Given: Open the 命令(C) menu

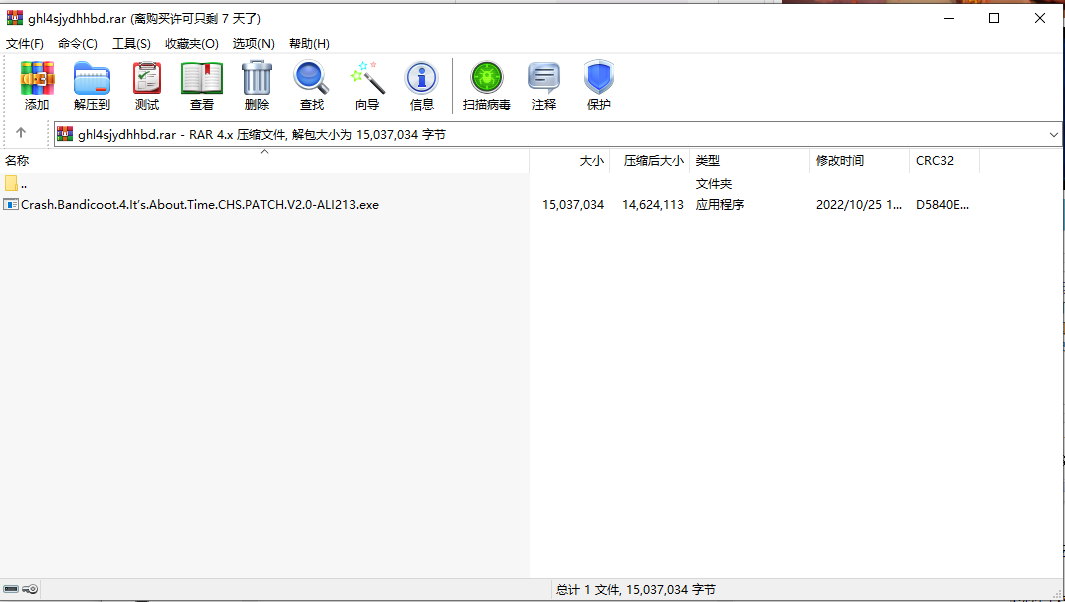Looking at the screenshot, I should [x=78, y=43].
